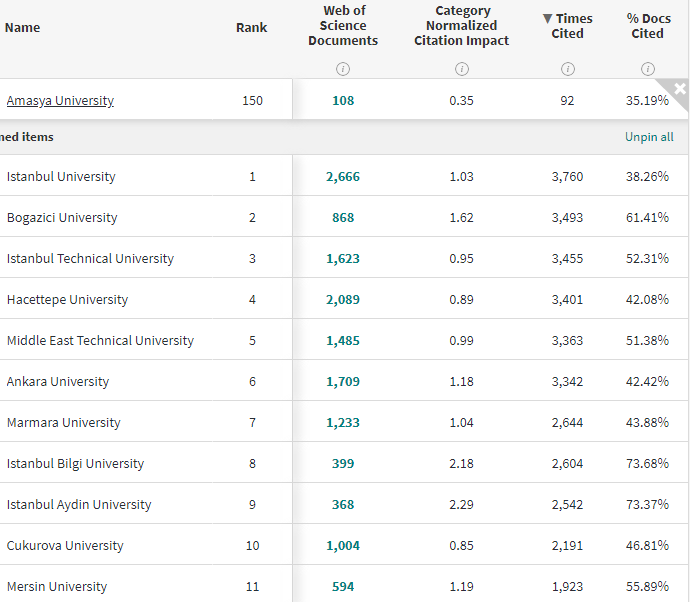Sort by % Docs Cited header
Screen dimensions: 690x602
[647, 26]
